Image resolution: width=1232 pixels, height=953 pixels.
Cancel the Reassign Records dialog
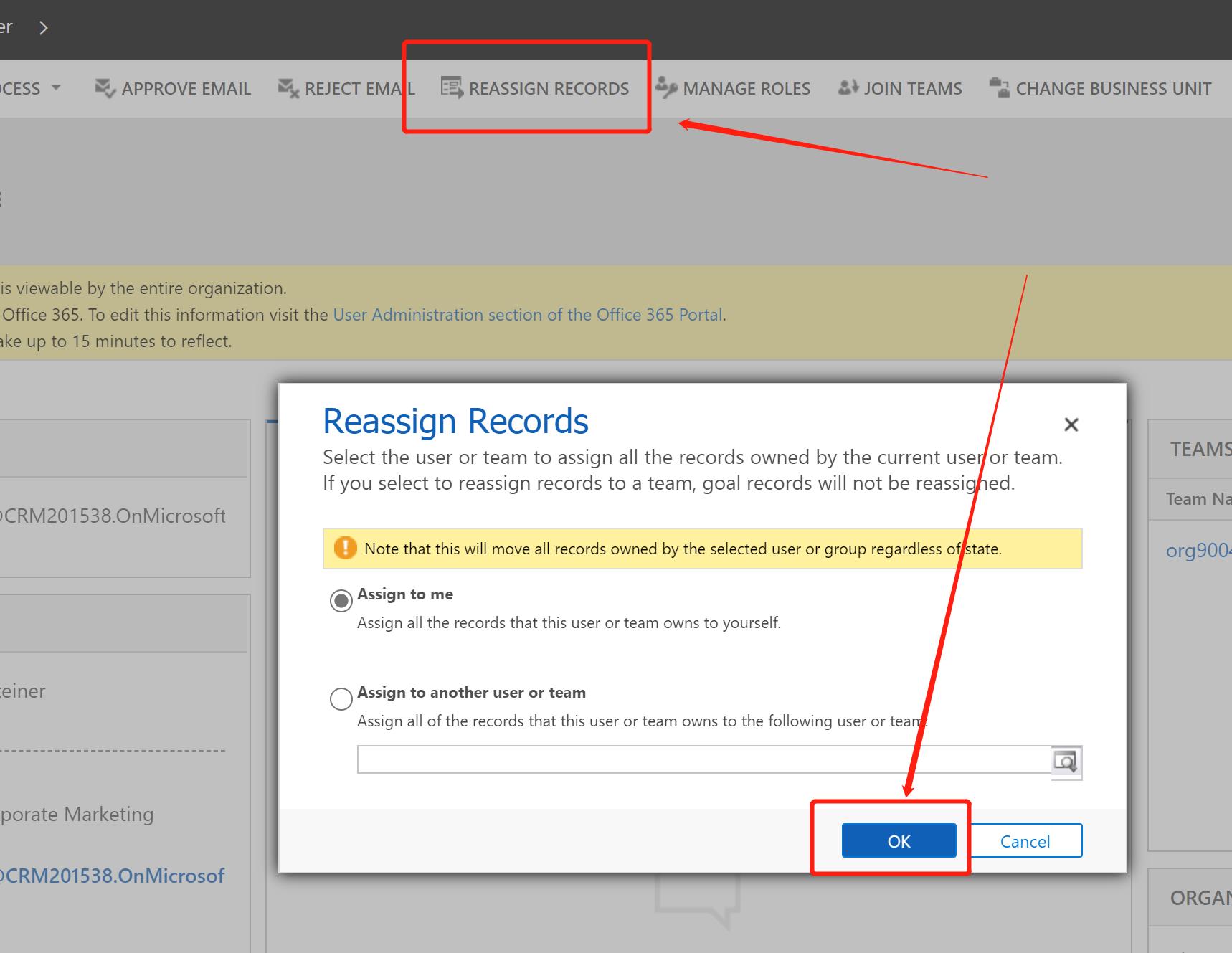coord(1025,840)
